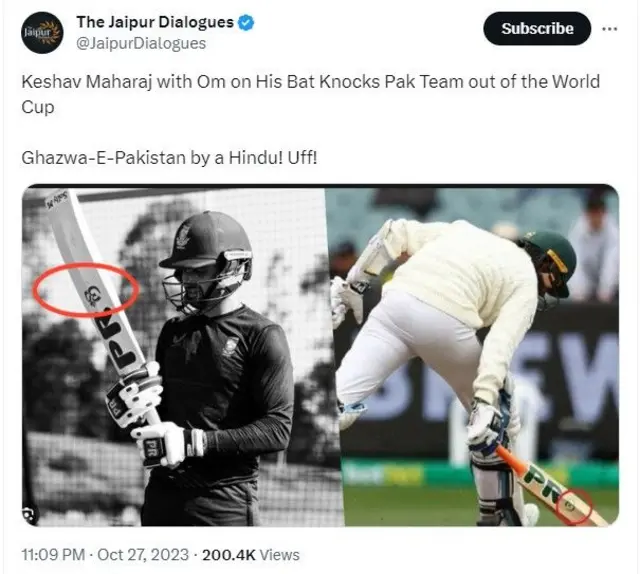Click the tweet text about Keshav Maharaj
Image resolution: width=640 pixels, height=574 pixels.
[x=310, y=94]
